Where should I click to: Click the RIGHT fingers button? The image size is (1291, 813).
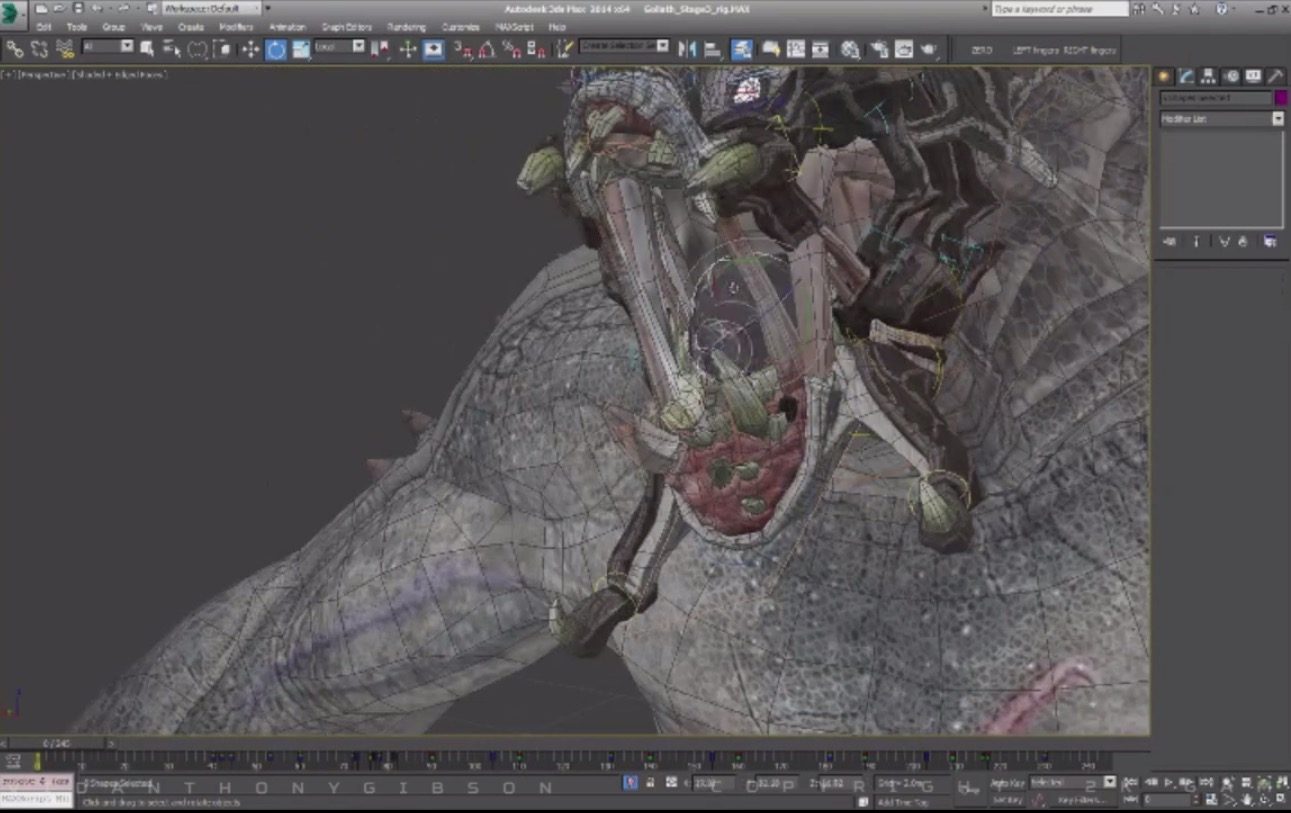[x=1090, y=49]
